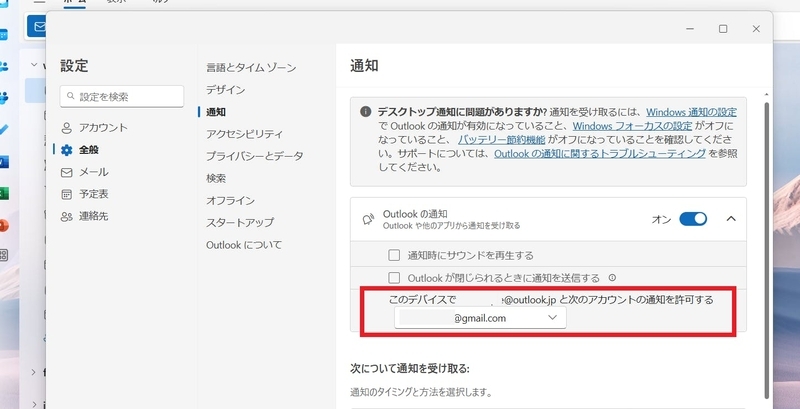Screen dimensions: 800x409
Task: Follow the Windows 通知の設定 link
Action: coord(691,112)
